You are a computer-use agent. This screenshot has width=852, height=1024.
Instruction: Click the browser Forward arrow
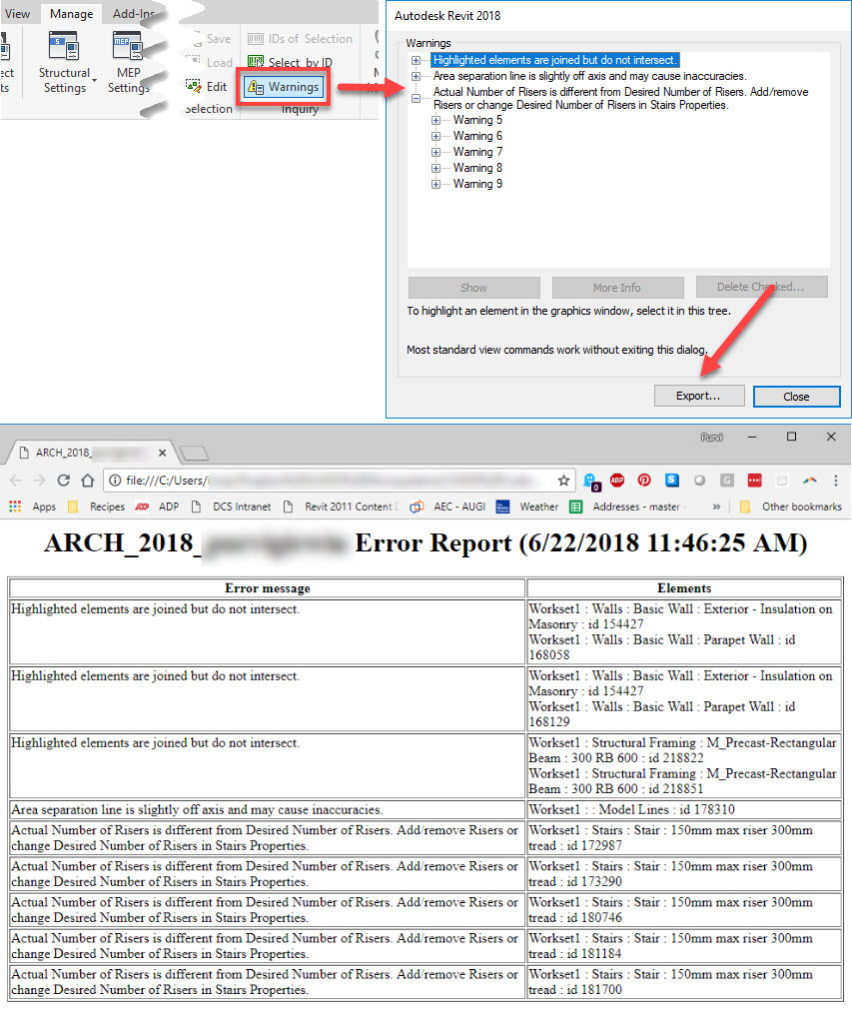point(39,481)
